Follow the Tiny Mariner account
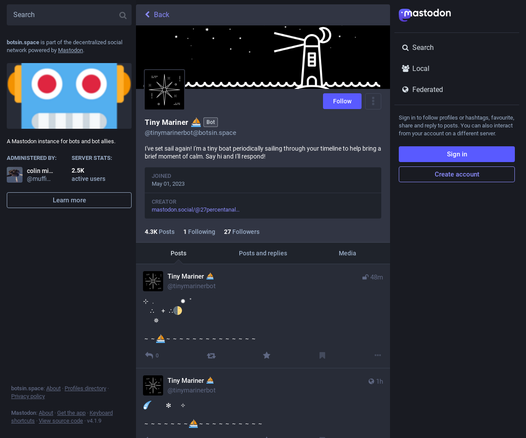 tap(342, 101)
